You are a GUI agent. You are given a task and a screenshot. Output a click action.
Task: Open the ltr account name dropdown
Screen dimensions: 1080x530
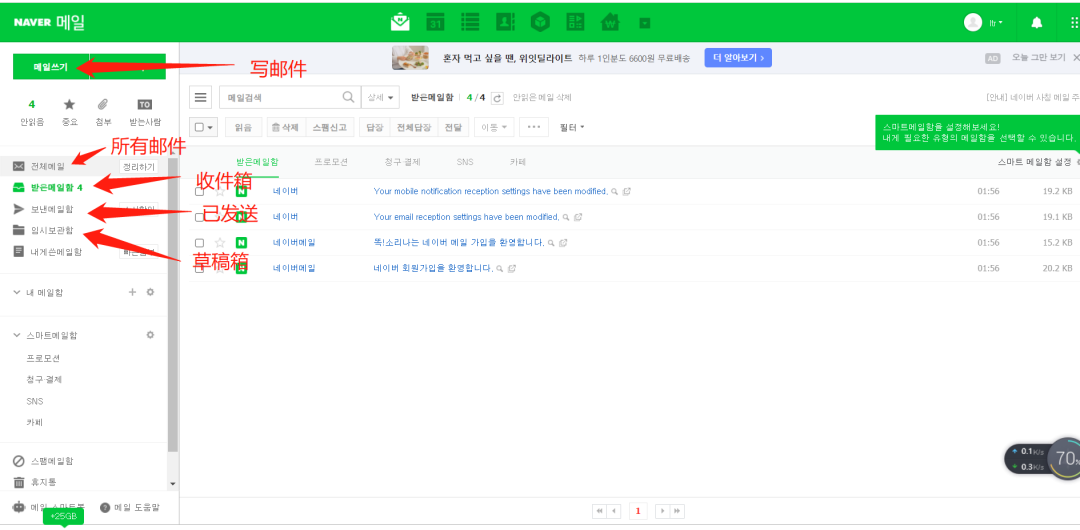[996, 23]
